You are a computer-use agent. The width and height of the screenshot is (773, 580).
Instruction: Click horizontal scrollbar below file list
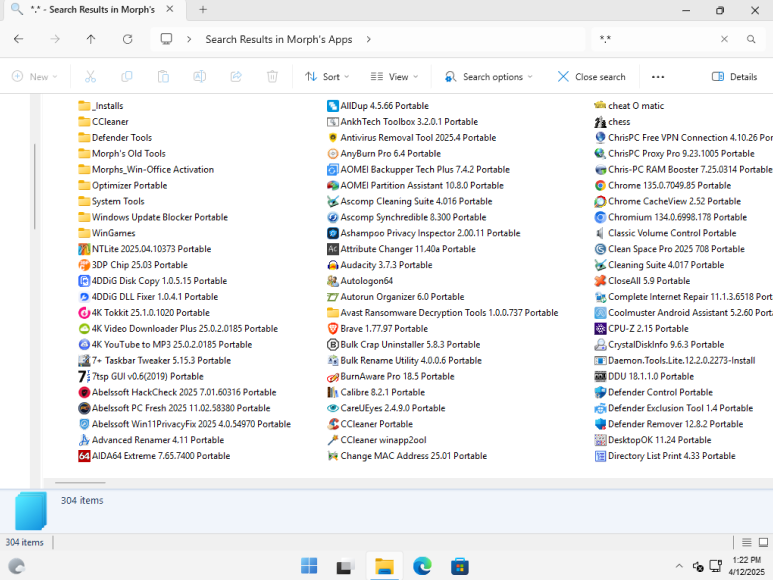[x=80, y=482]
